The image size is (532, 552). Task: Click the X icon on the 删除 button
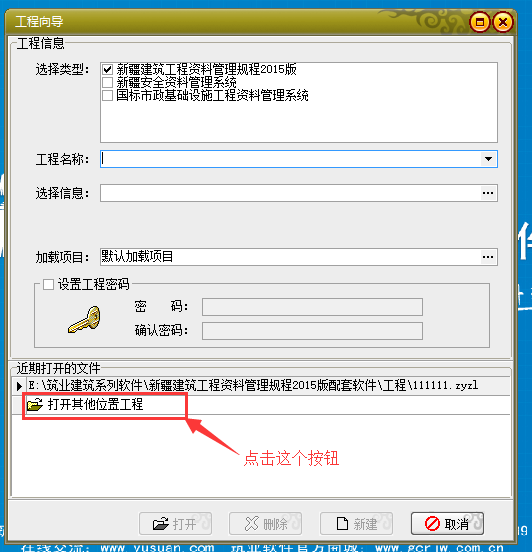252,524
